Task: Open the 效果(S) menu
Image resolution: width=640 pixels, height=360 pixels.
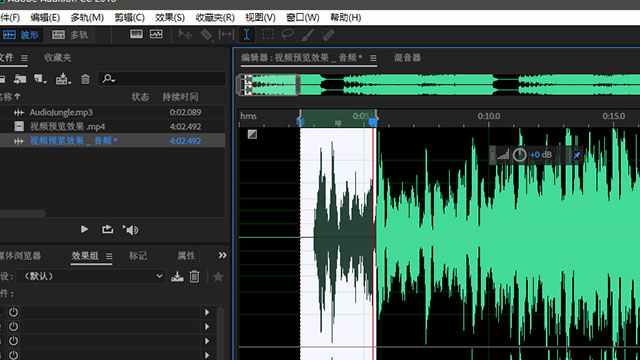Action: [x=170, y=18]
